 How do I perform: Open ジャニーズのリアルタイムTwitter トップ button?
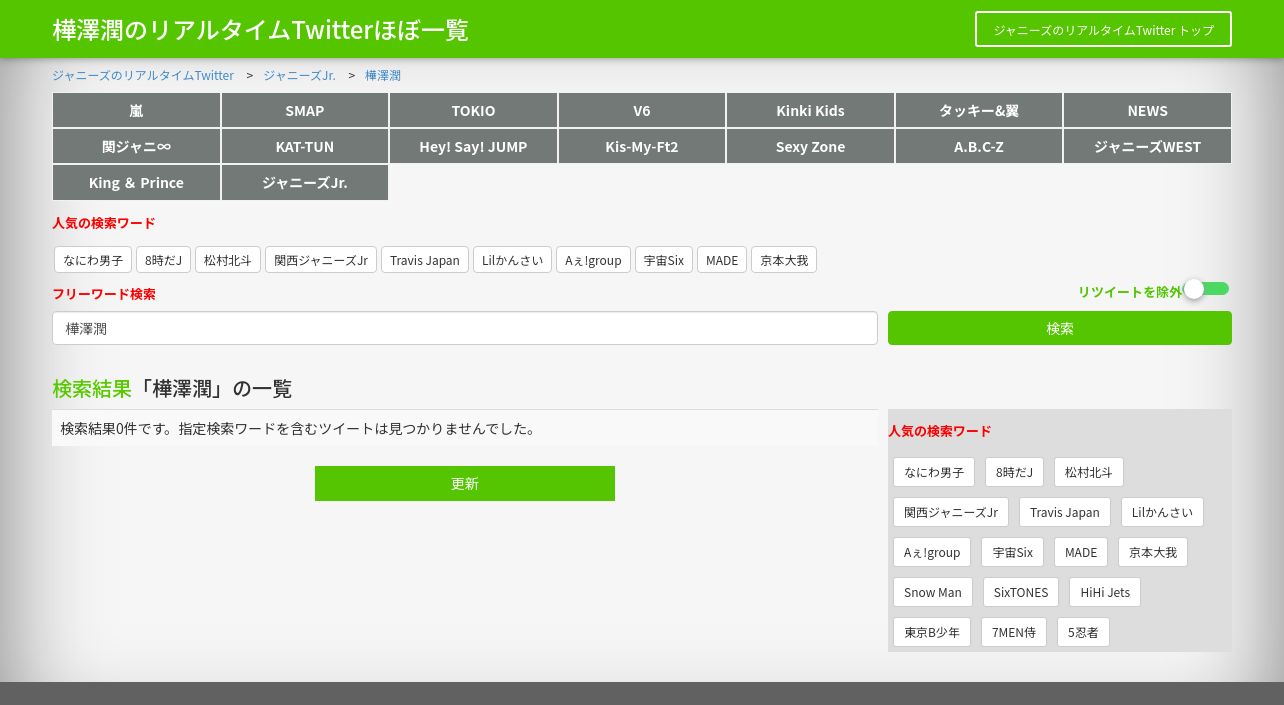point(1103,29)
